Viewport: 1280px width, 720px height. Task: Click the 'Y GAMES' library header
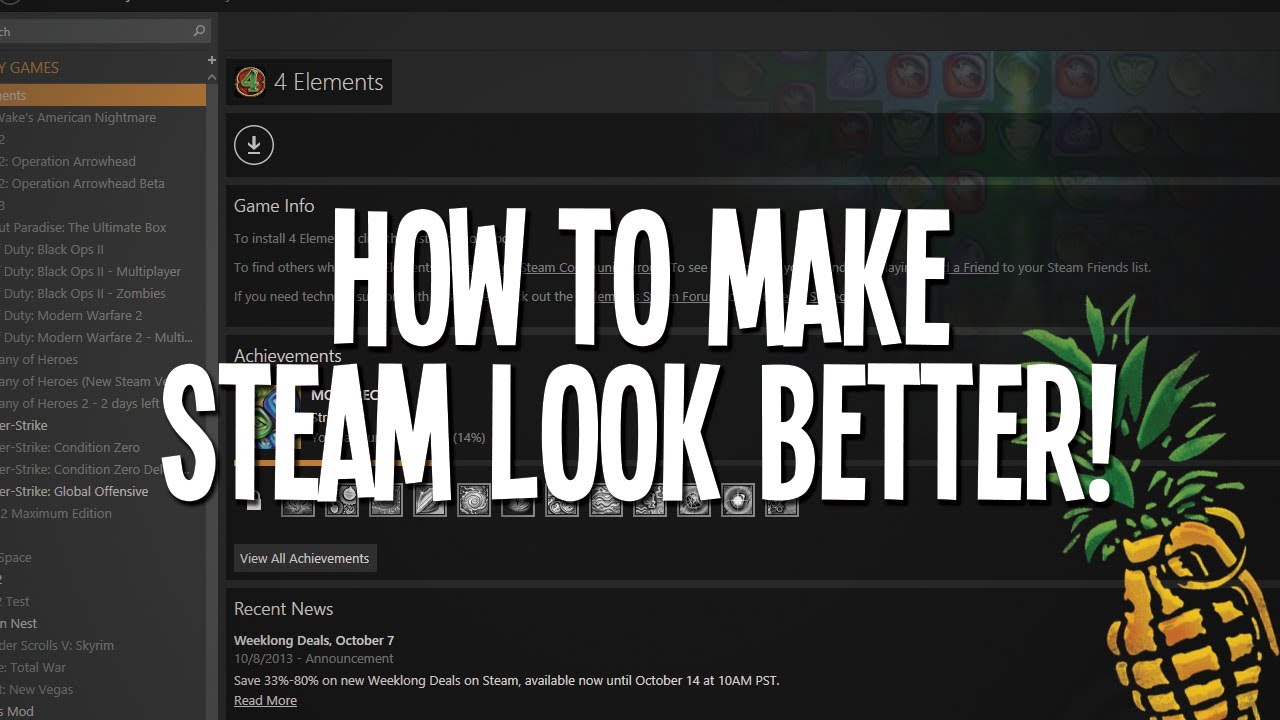[x=30, y=67]
